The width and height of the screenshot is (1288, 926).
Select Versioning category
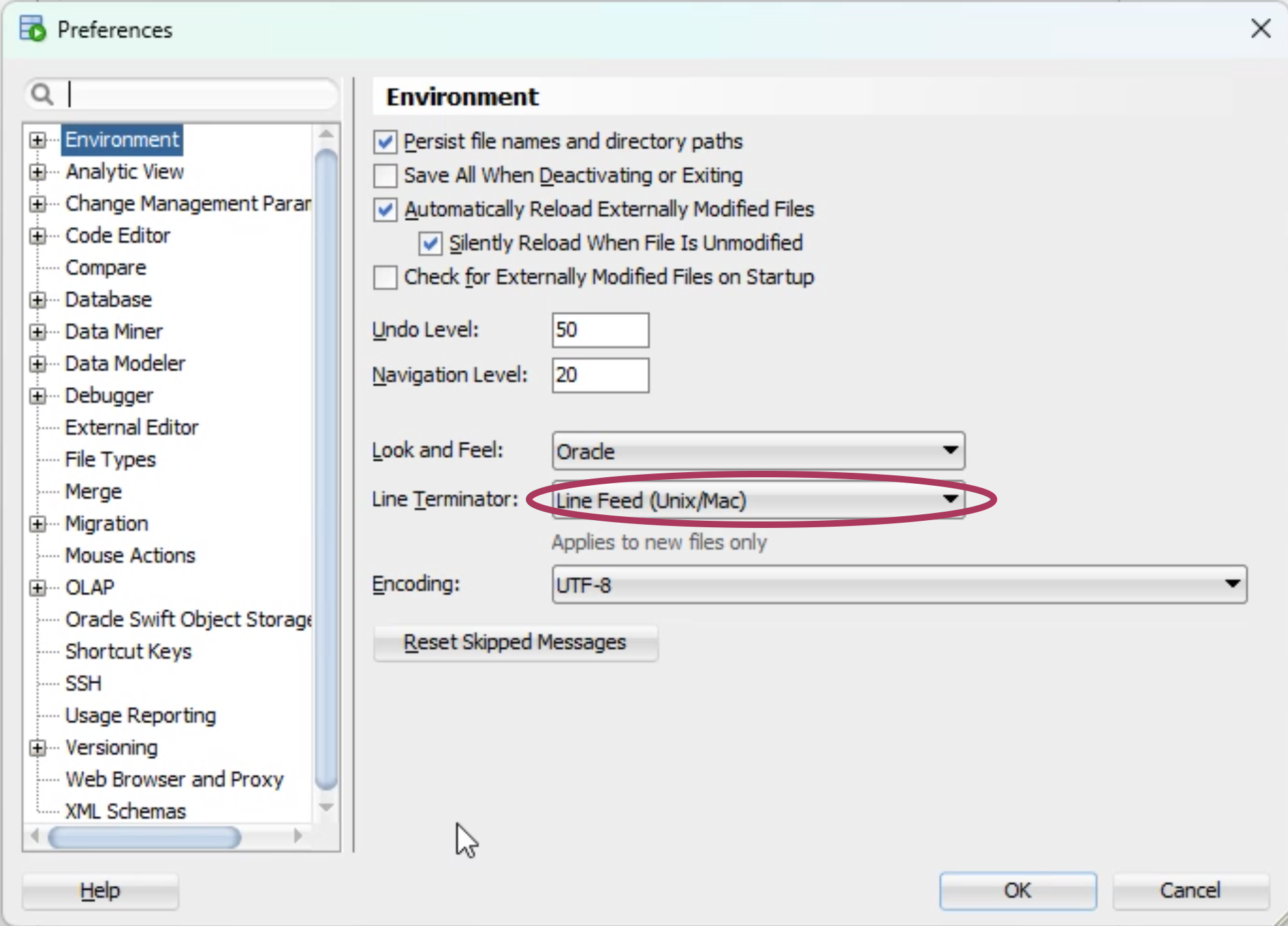point(112,748)
